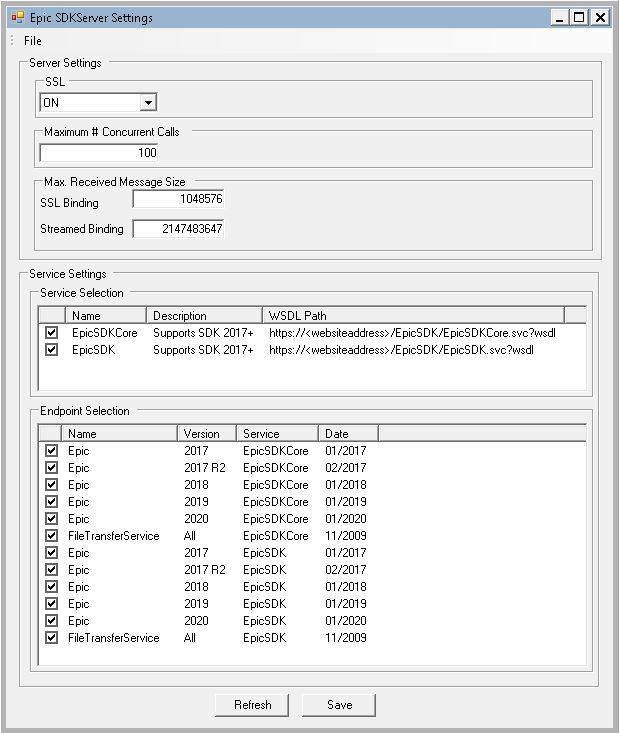Click date 01/2020 in EpicSDK row
This screenshot has width=619, height=733.
point(346,621)
